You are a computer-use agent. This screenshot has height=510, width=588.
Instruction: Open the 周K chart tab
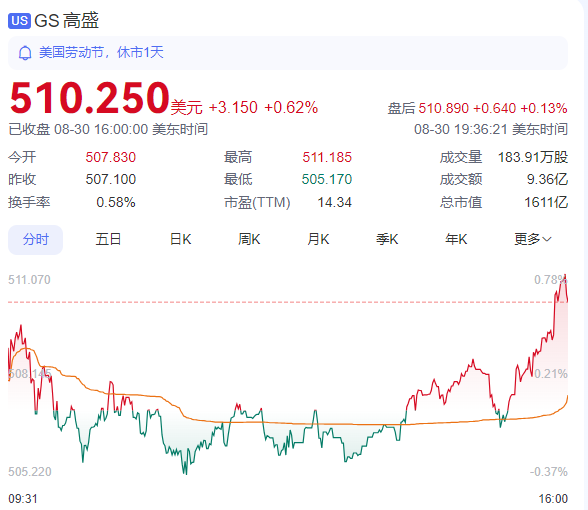pos(249,239)
